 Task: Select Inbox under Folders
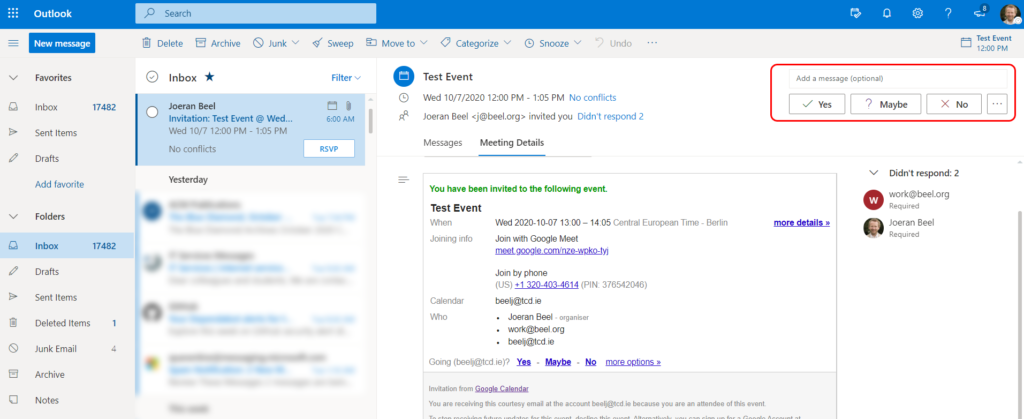tap(67, 246)
